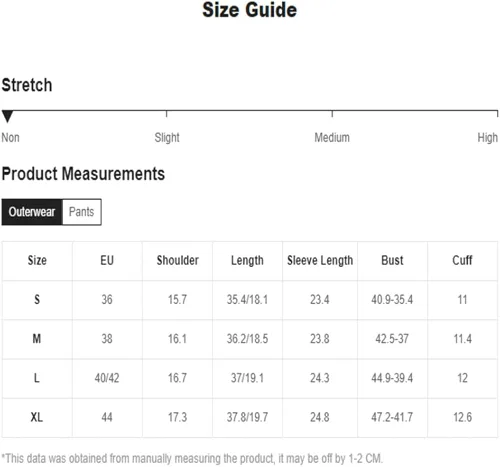Screen dimensions: 500x467
Task: Click the Slight stretch label
Action: 167,137
